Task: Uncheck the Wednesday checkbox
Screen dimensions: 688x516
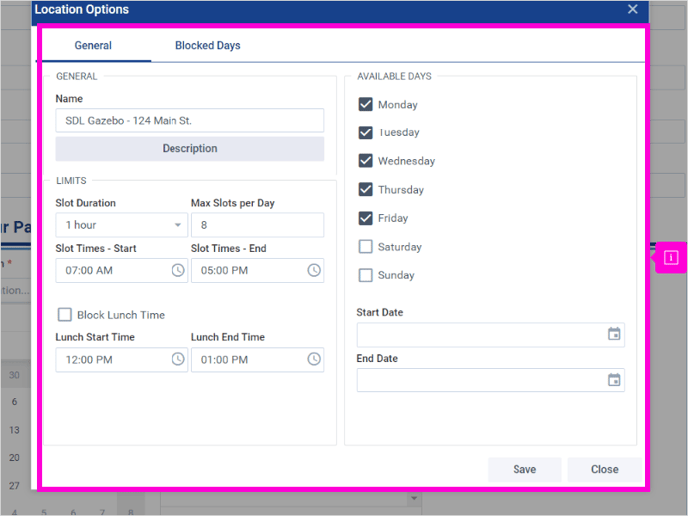Action: [x=366, y=161]
